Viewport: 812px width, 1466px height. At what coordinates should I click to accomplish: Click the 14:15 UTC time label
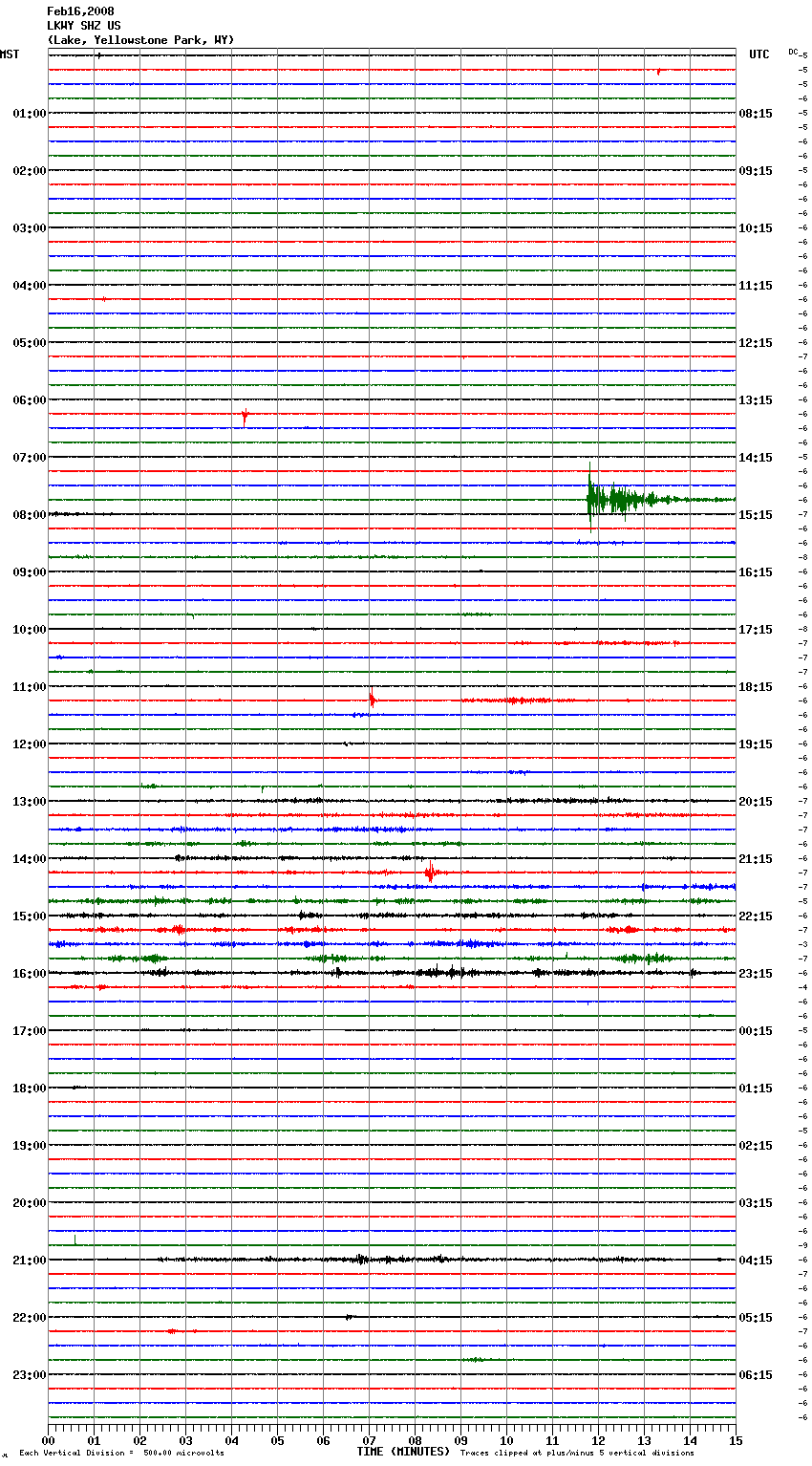756,458
